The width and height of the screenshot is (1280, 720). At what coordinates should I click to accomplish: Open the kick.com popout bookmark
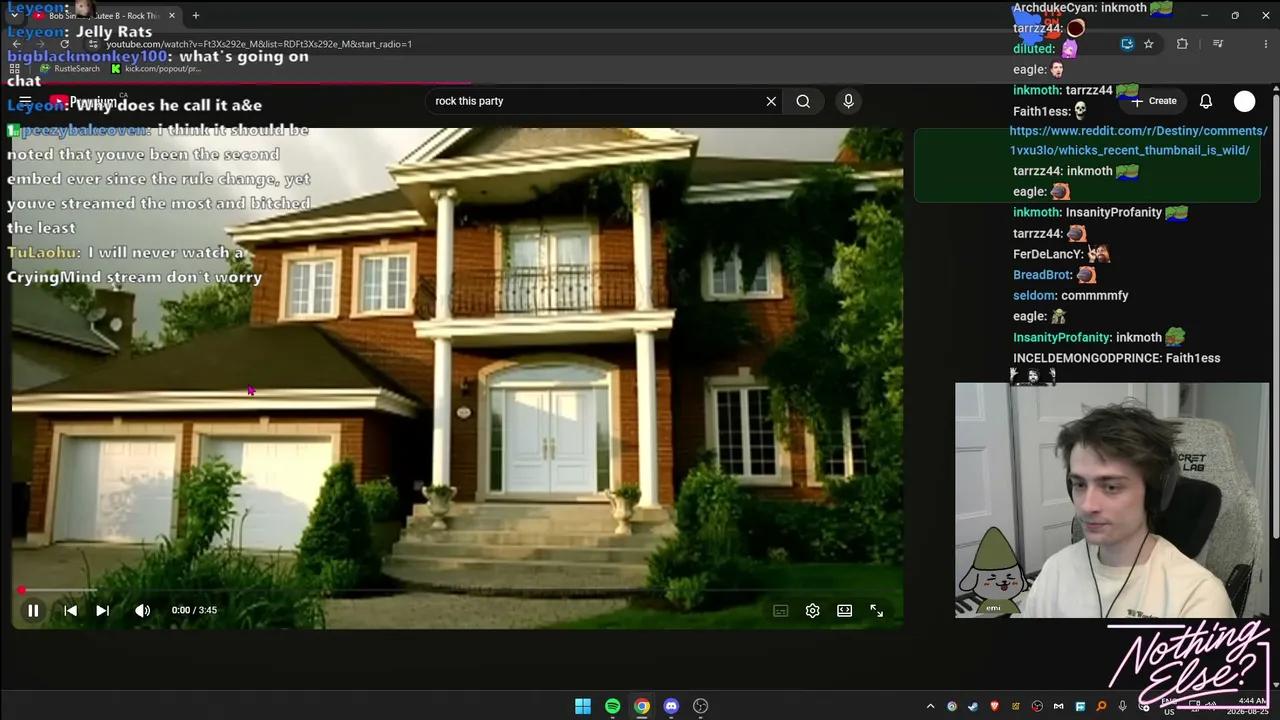coord(156,69)
